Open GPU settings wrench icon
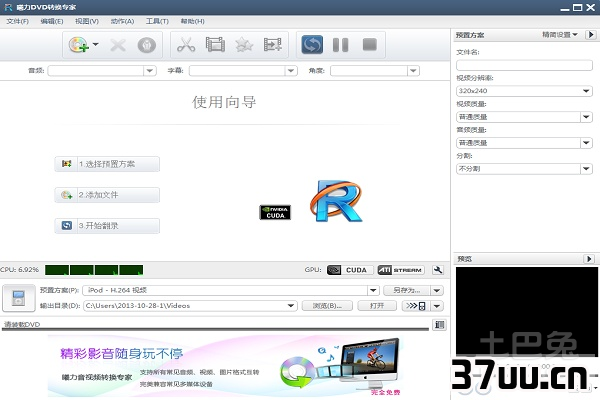Screen dimensions: 600x400 438,270
